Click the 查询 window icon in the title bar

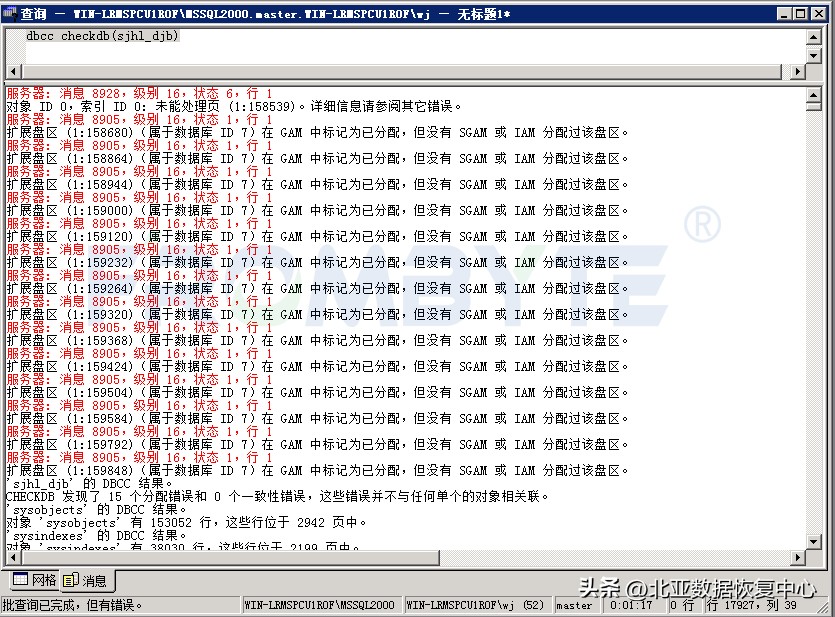tap(10, 13)
